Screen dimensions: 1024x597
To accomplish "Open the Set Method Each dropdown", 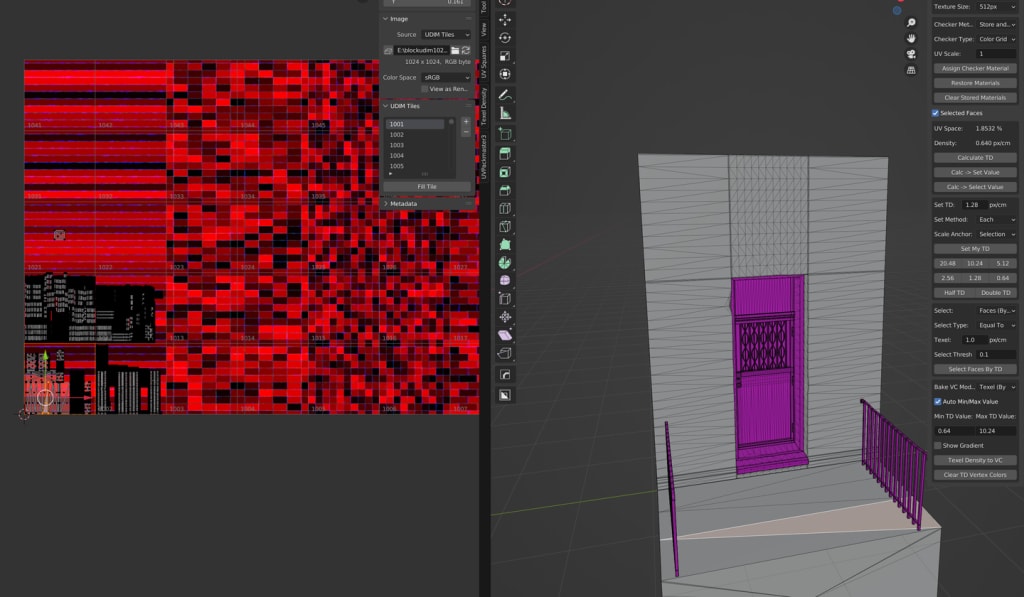I will tap(997, 219).
